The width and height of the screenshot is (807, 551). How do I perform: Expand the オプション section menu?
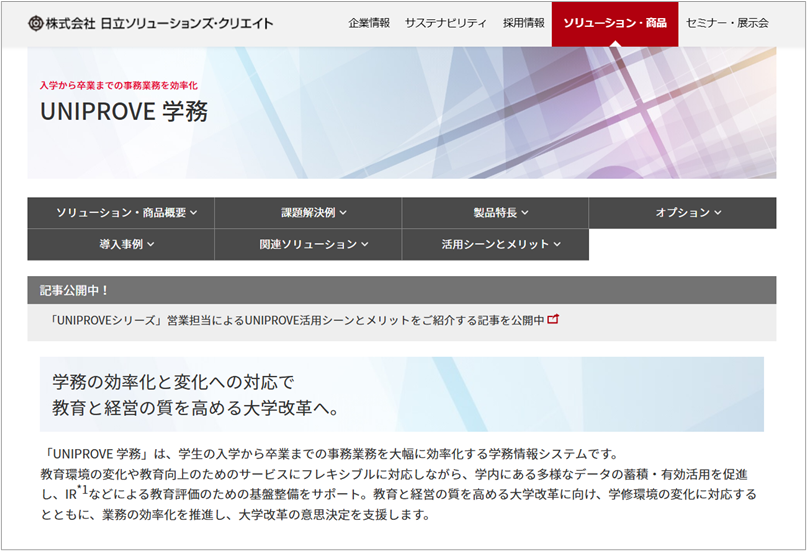pyautogui.click(x=682, y=212)
